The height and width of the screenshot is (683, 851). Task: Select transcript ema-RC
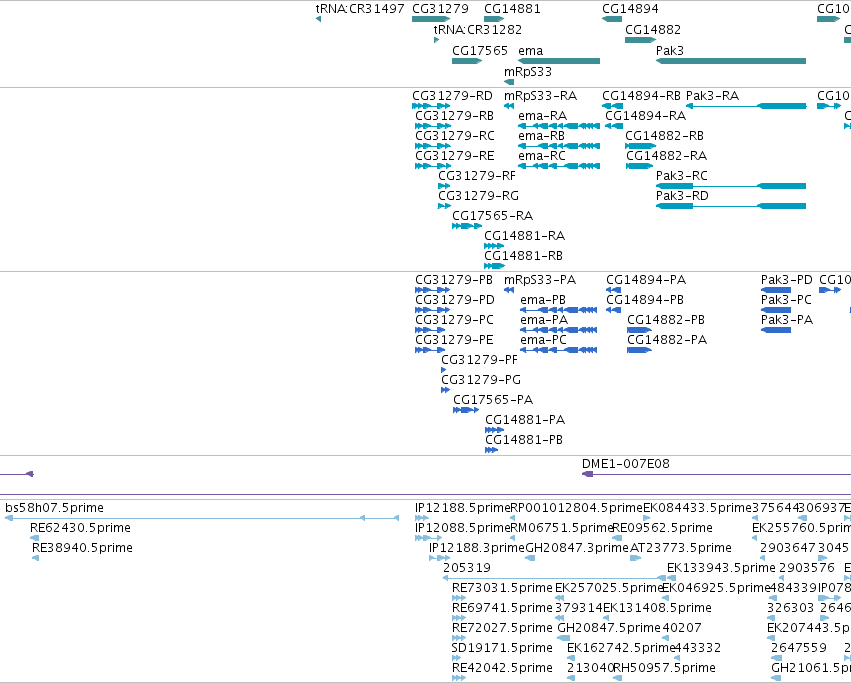click(542, 156)
